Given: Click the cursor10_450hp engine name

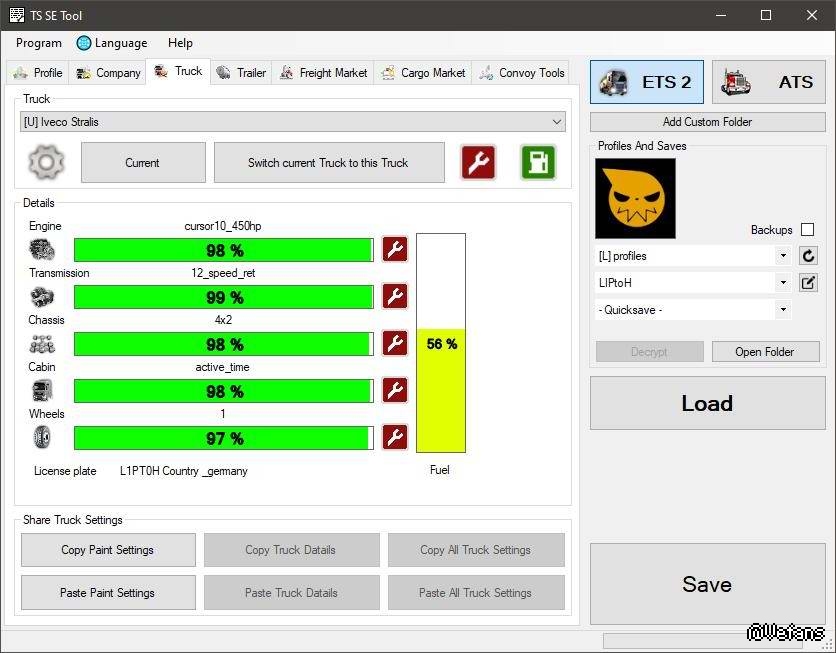Looking at the screenshot, I should [223, 226].
